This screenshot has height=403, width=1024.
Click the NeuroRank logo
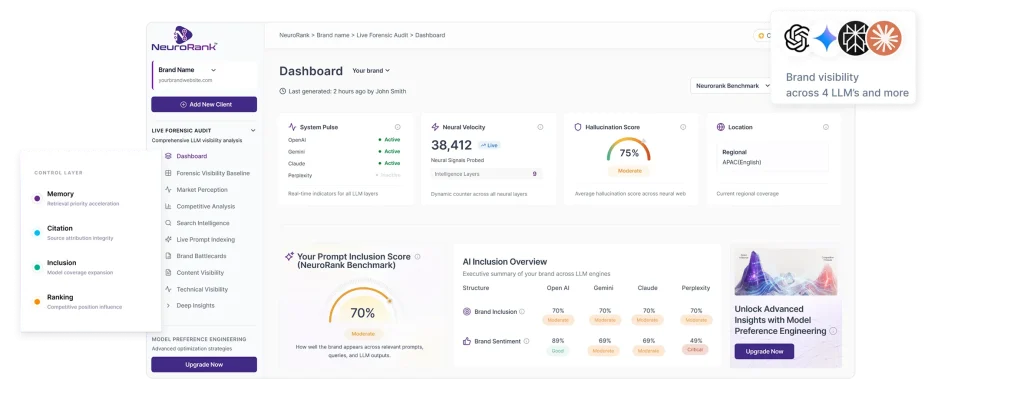click(184, 39)
